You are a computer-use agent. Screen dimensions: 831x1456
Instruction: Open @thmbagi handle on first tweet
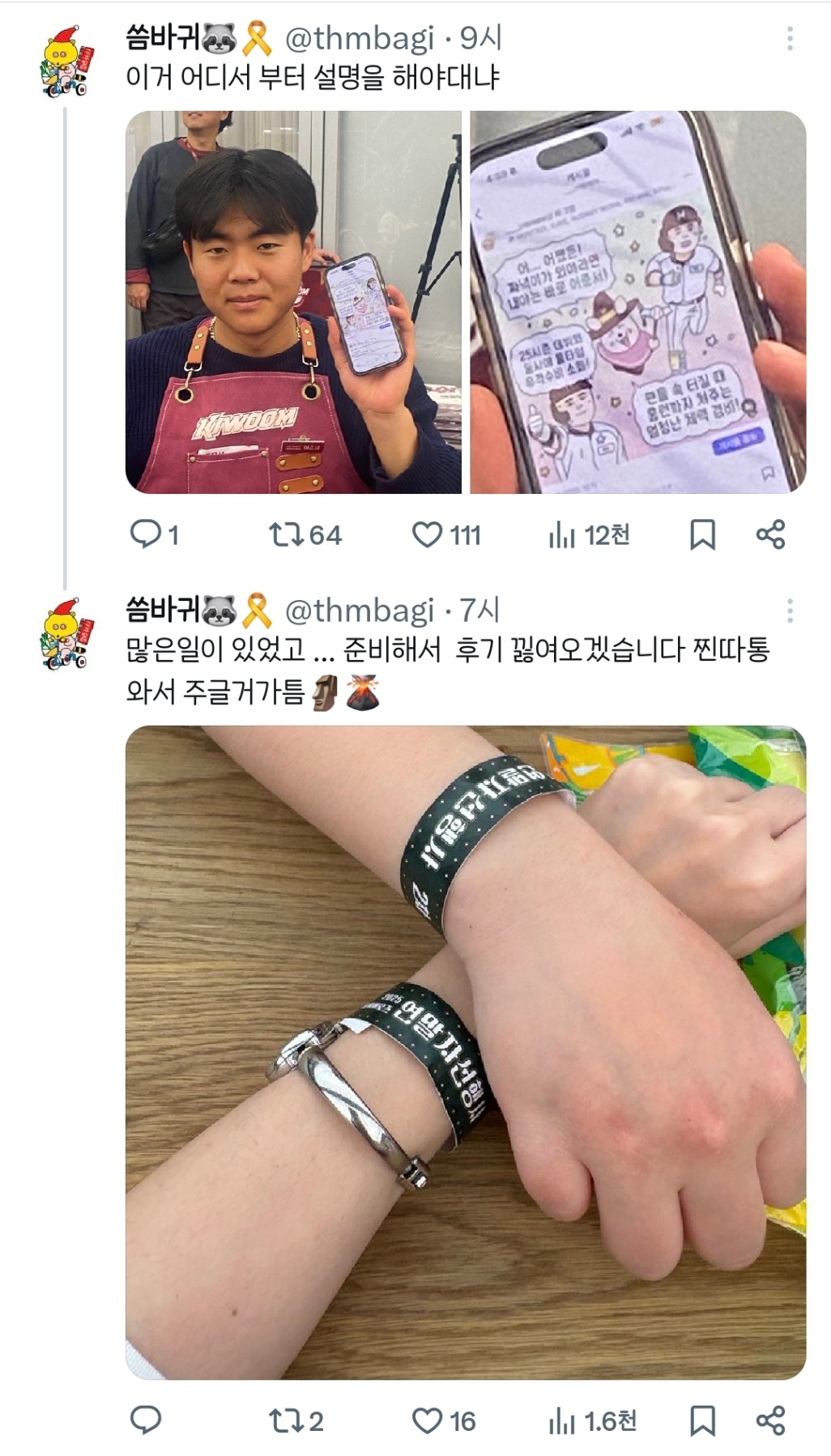coord(360,38)
